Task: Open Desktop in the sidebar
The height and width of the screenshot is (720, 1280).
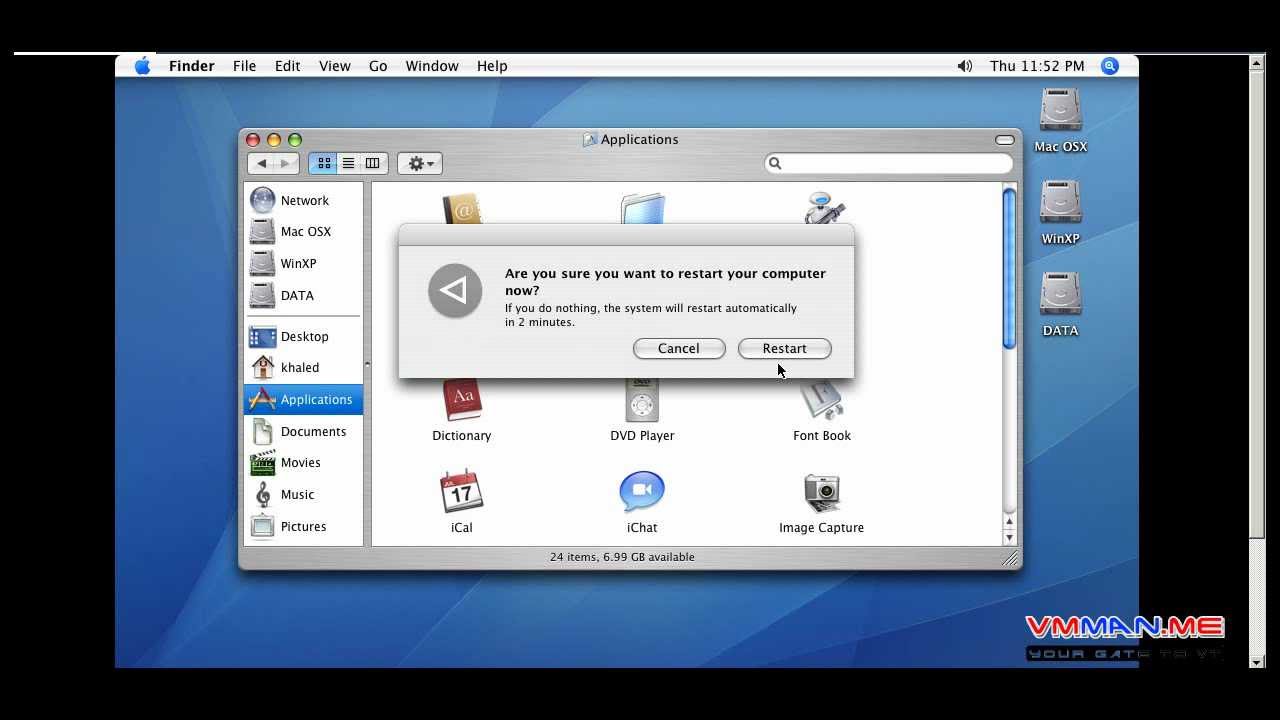Action: pyautogui.click(x=303, y=336)
